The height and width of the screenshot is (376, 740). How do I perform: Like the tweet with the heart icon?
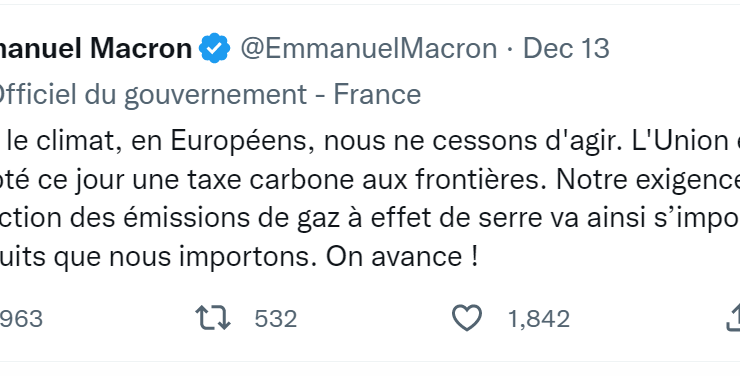[x=467, y=318]
